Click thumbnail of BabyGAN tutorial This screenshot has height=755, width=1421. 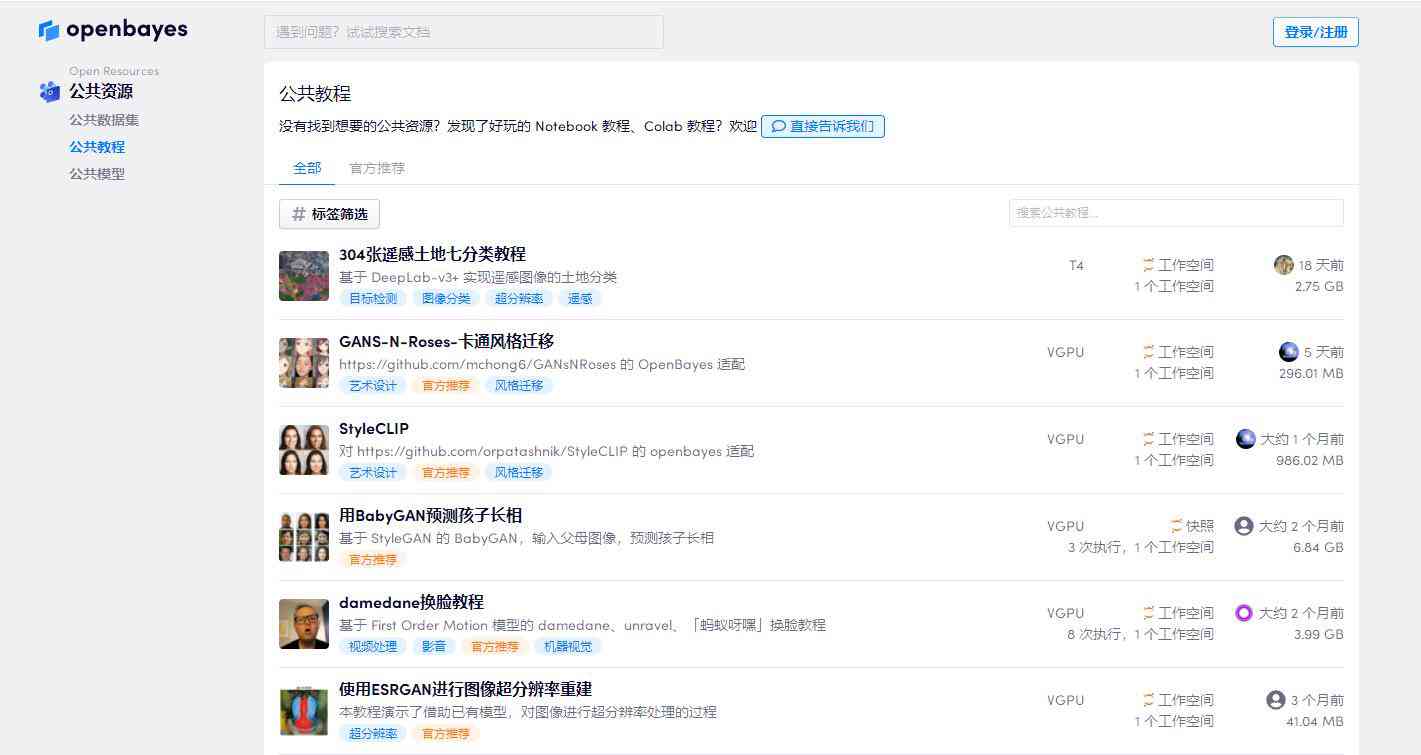tap(304, 537)
